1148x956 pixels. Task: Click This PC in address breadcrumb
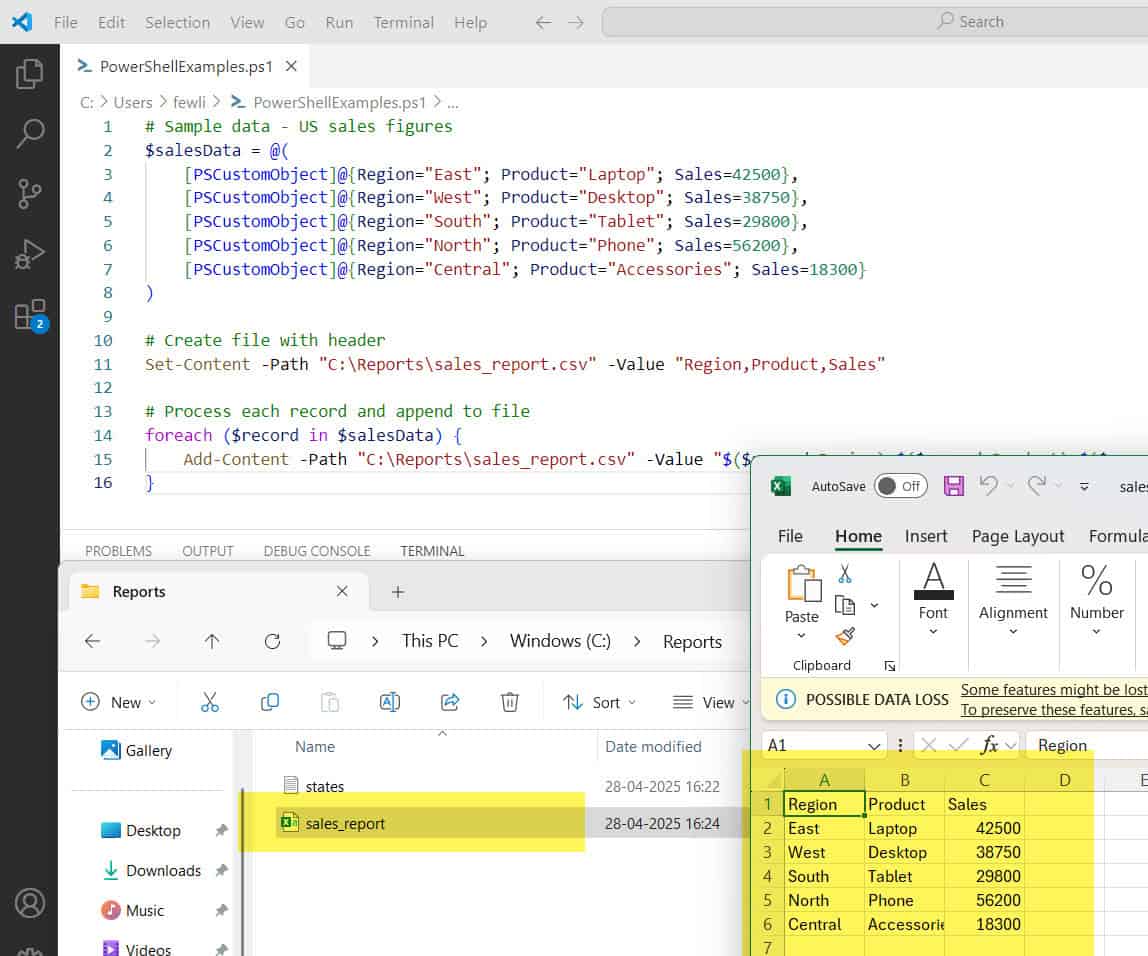coord(430,641)
